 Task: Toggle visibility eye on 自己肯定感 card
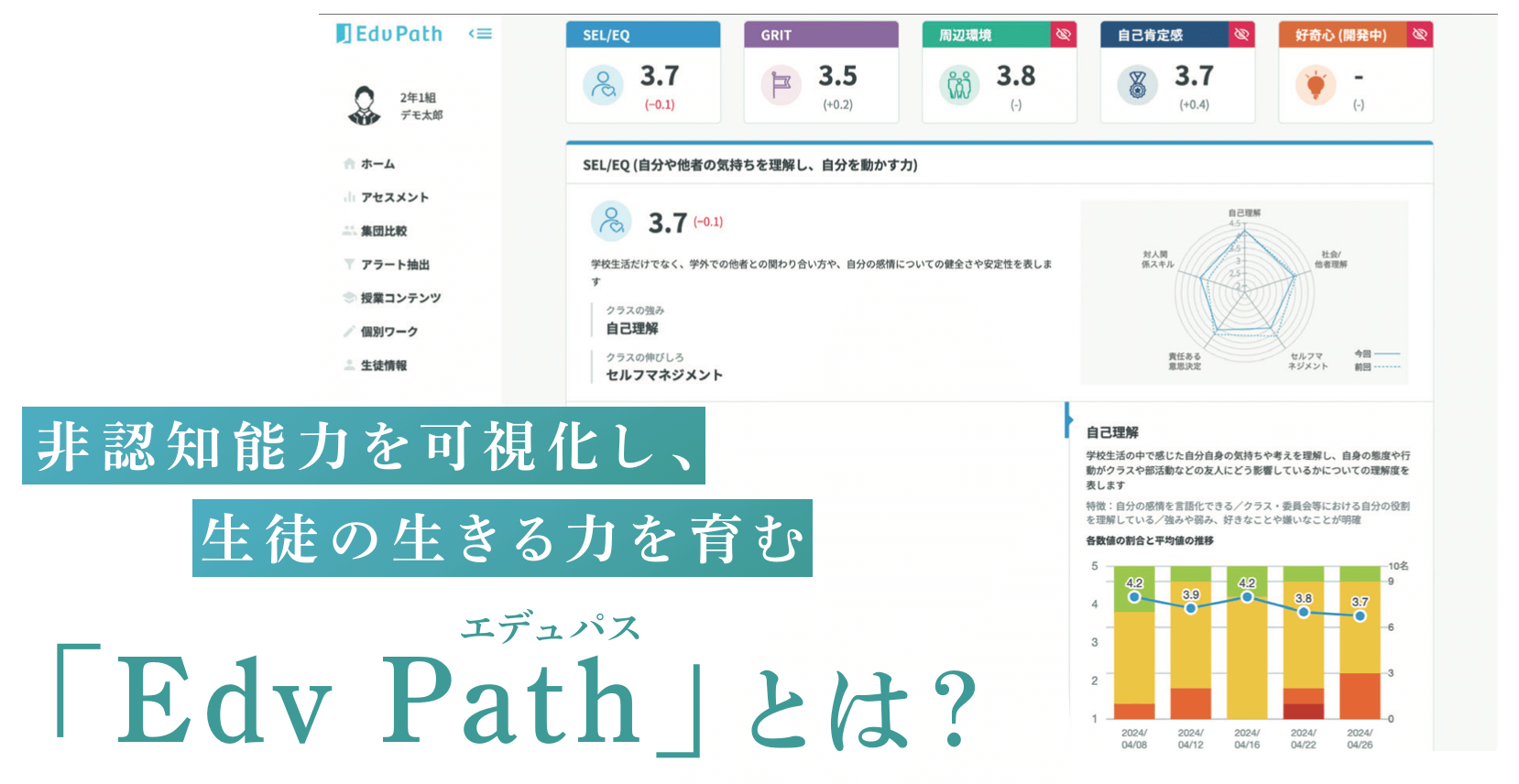(x=1241, y=35)
